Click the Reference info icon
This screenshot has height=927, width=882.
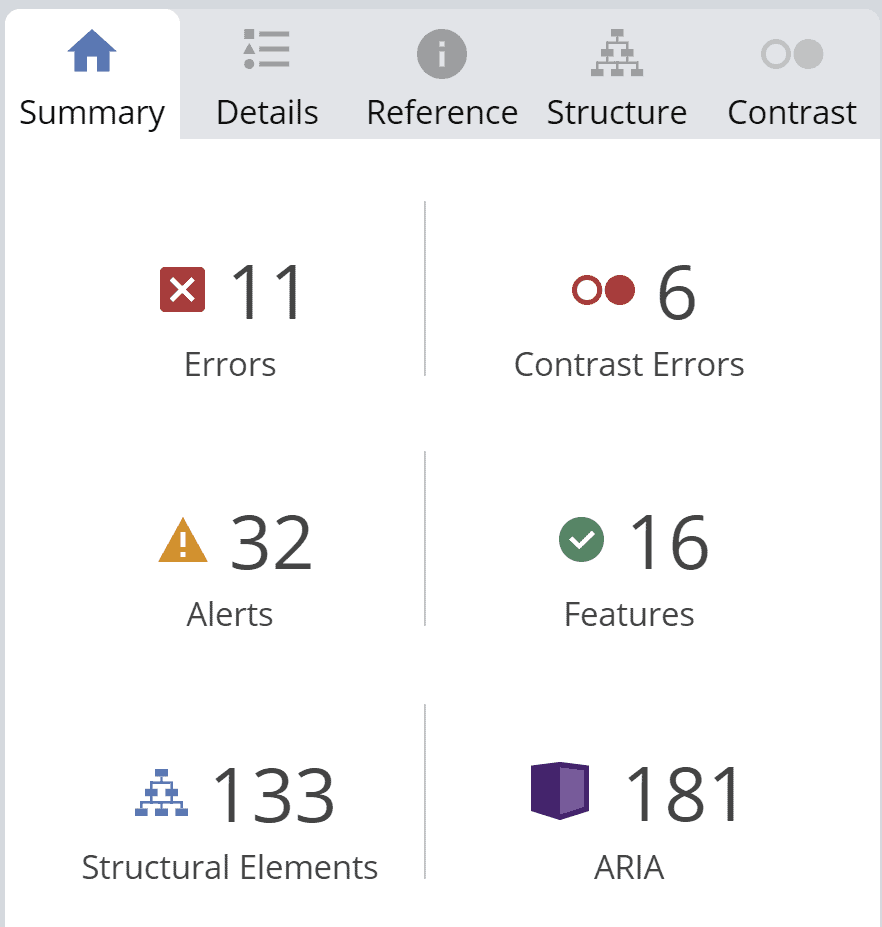[442, 53]
